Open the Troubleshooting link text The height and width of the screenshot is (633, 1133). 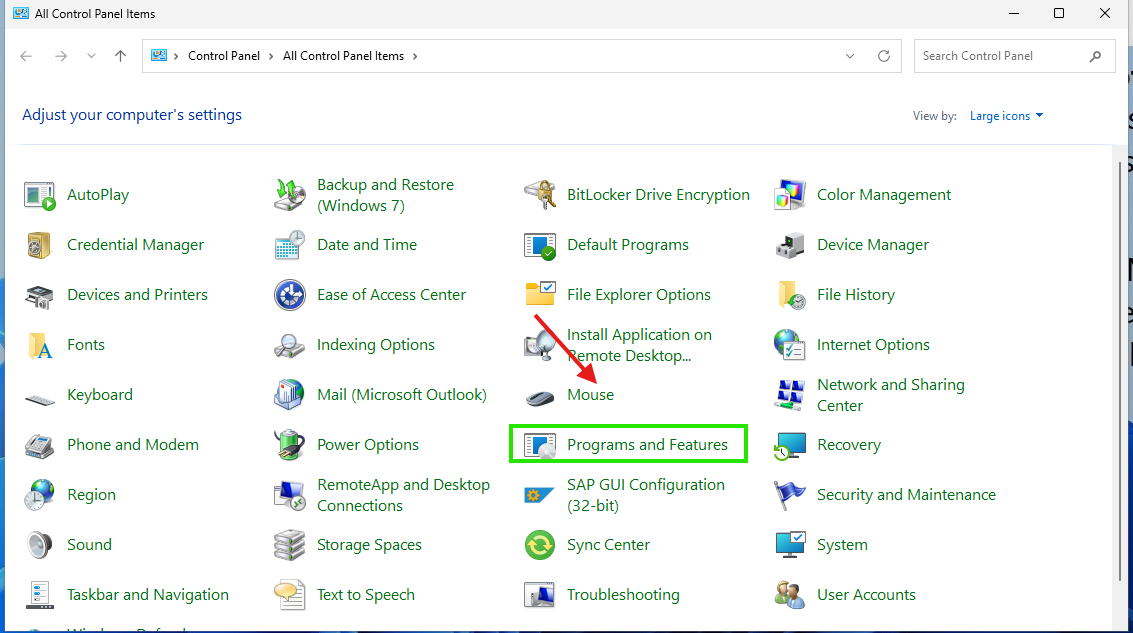point(623,595)
